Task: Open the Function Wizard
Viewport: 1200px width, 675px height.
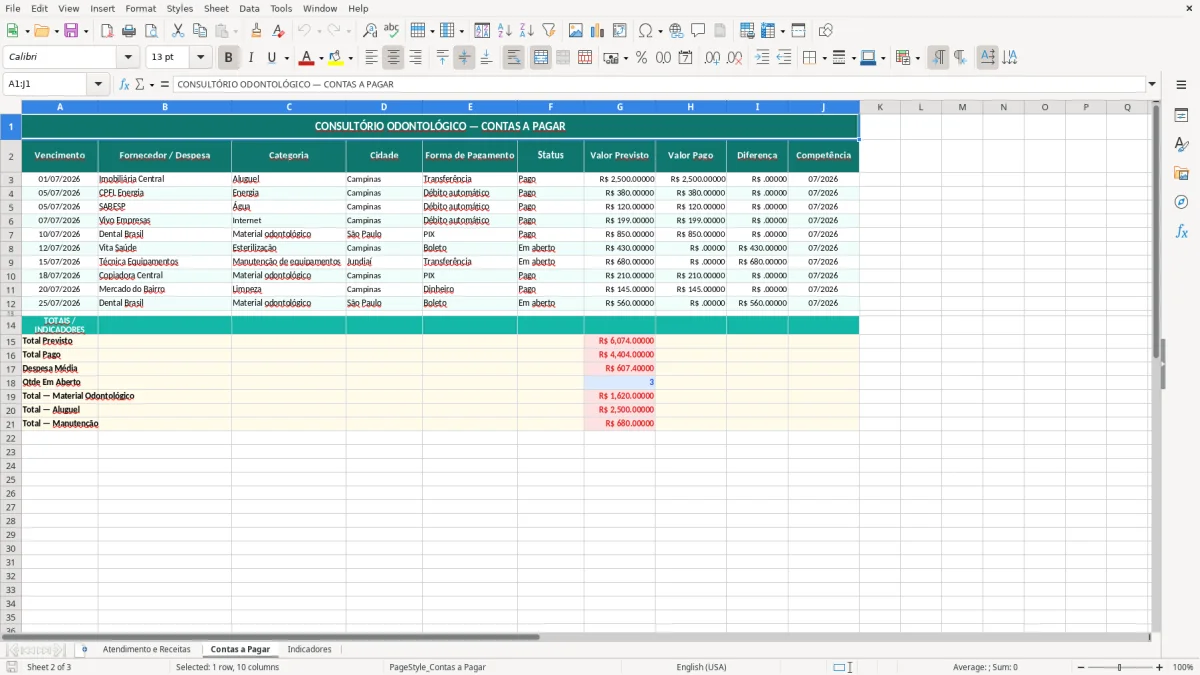Action: [125, 84]
